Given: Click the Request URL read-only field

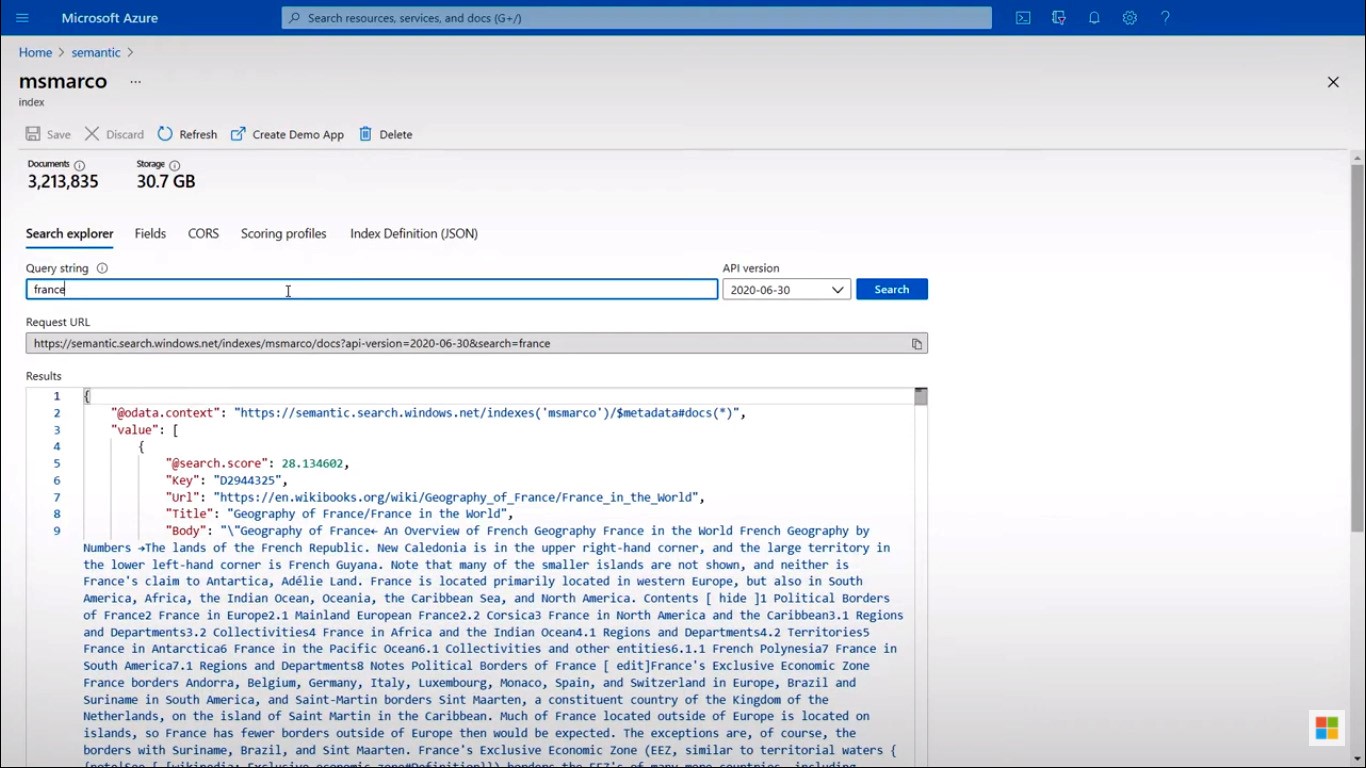Looking at the screenshot, I should pyautogui.click(x=477, y=343).
